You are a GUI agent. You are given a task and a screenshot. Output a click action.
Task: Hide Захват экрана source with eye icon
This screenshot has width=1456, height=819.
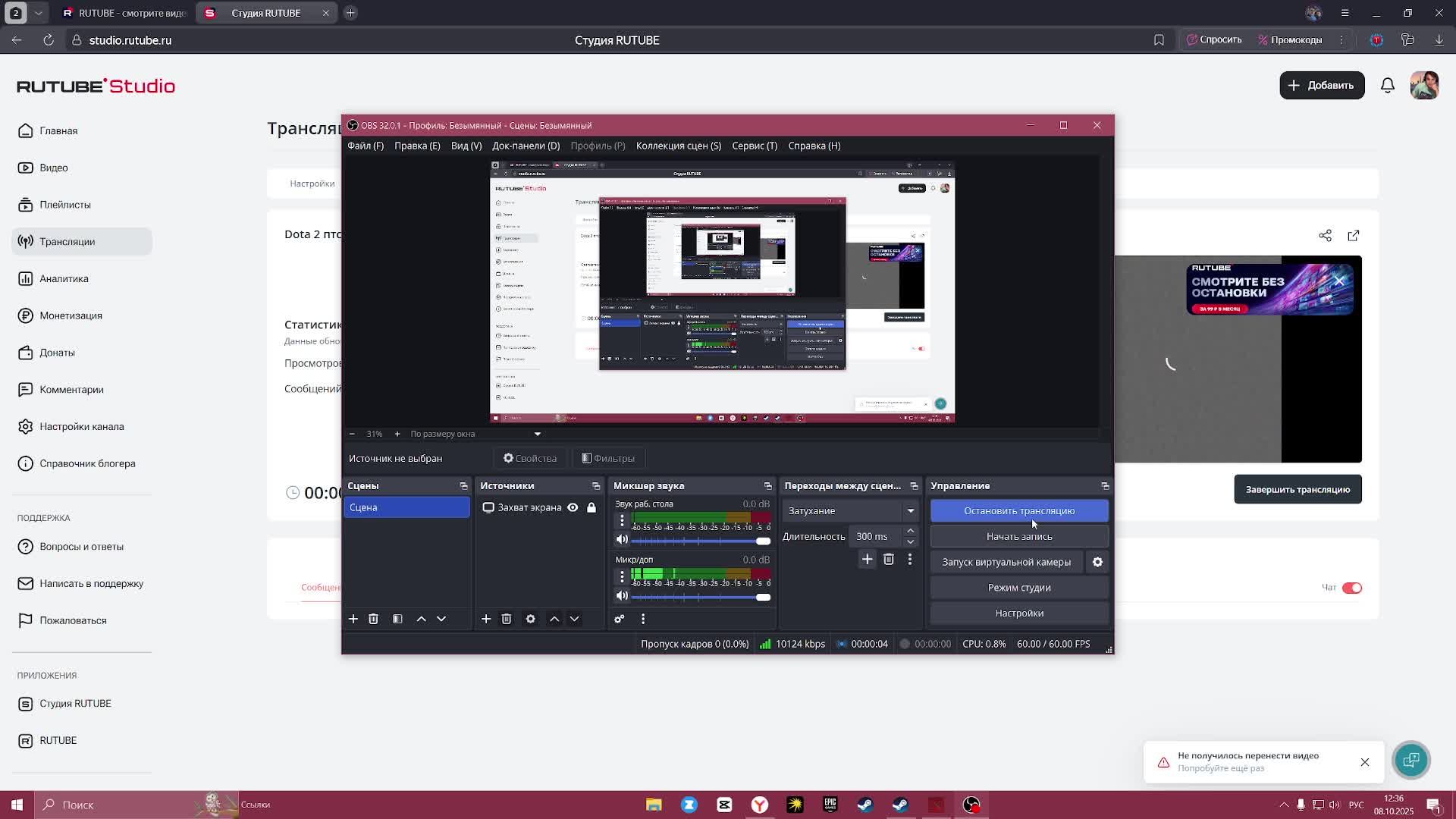tap(573, 507)
